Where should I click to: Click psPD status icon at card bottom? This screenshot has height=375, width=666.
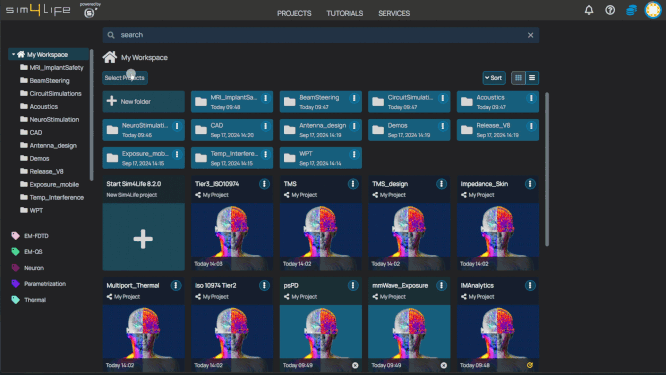click(355, 365)
